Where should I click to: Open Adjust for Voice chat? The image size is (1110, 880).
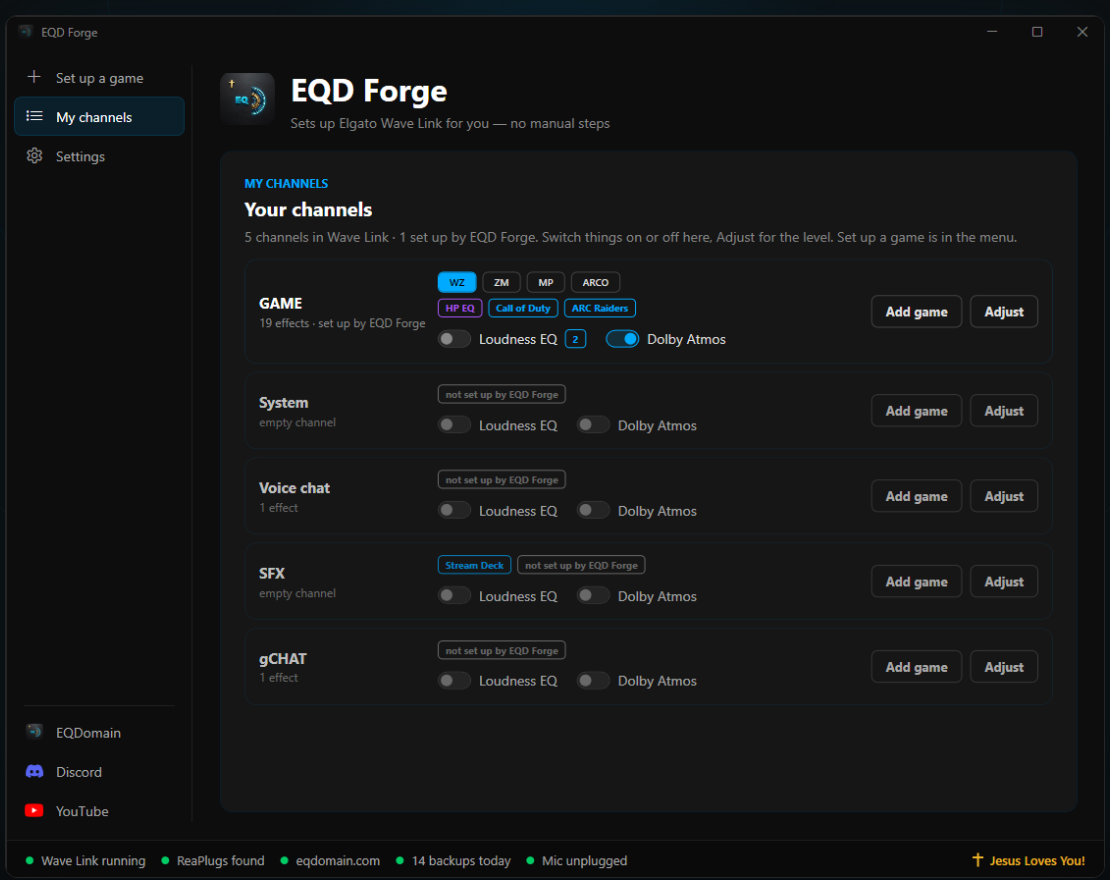[x=1004, y=496]
